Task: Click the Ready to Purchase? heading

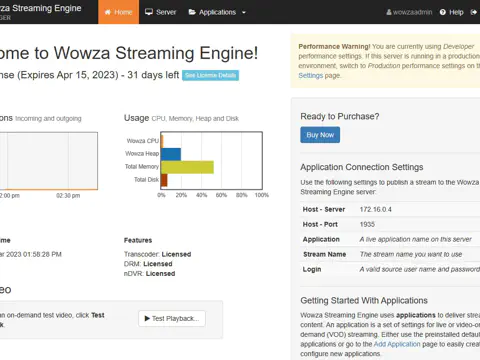Action: [x=340, y=116]
